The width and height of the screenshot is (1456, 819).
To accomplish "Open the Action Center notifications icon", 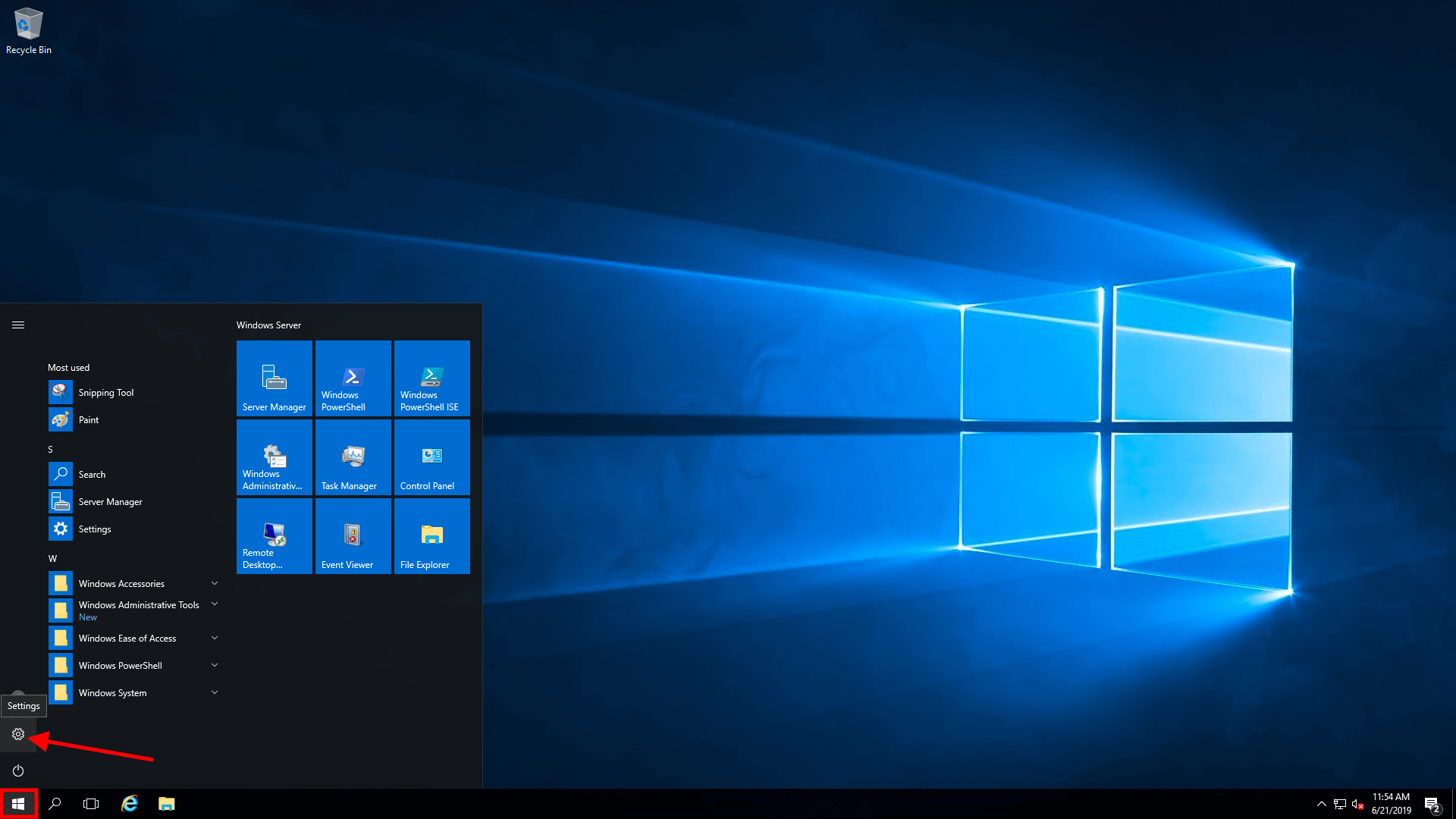I will coord(1432,804).
